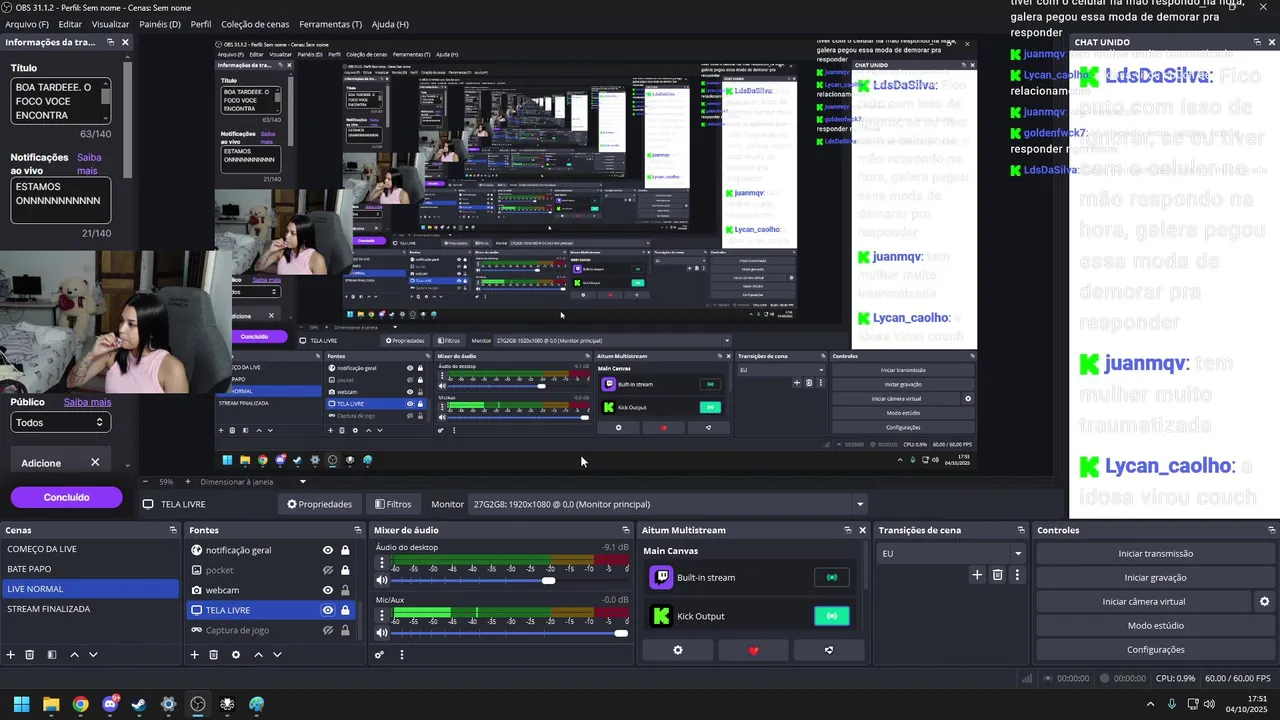Image resolution: width=1280 pixels, height=720 pixels.
Task: Open the Coleção de cenas menu
Action: 254,24
